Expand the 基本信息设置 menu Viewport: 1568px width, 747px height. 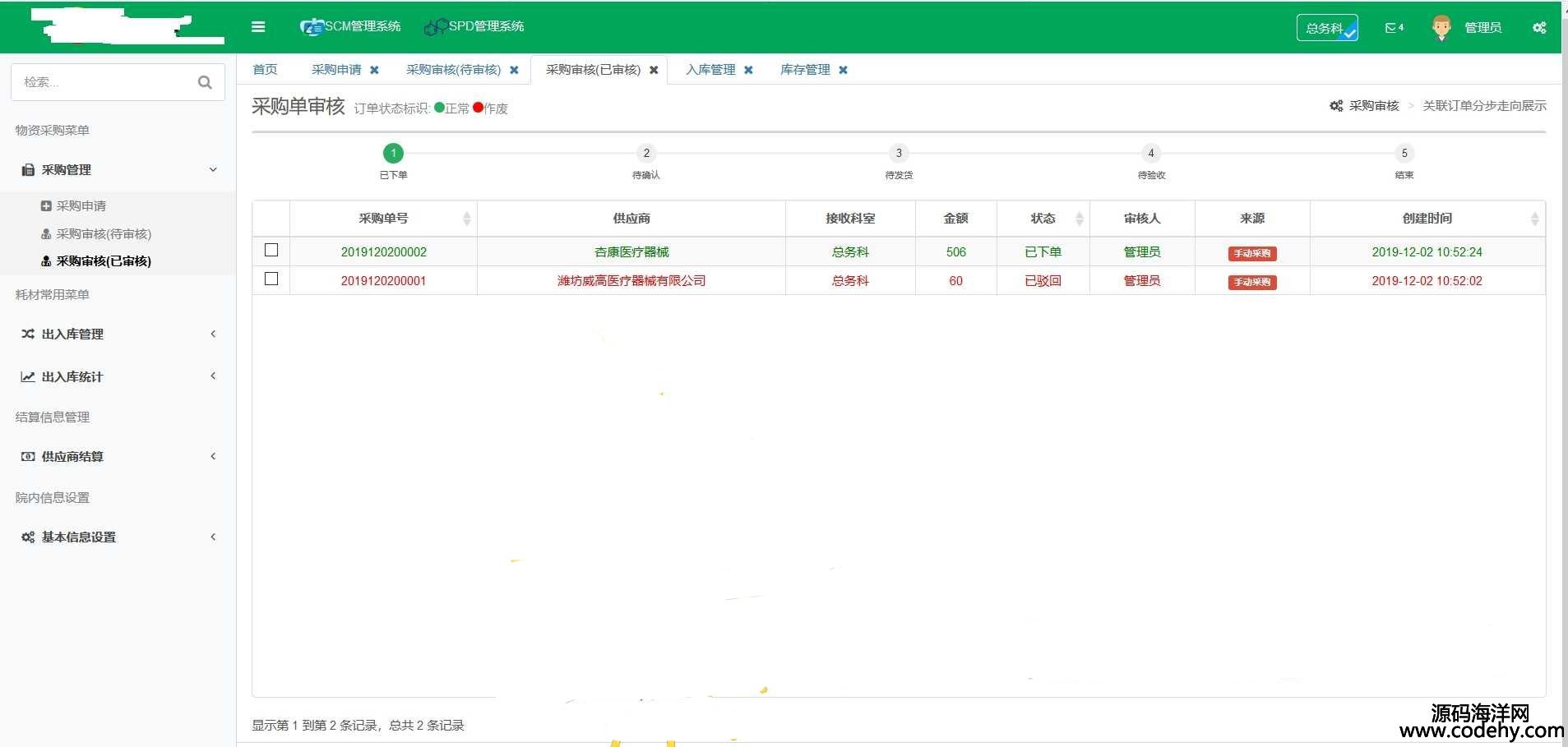118,537
